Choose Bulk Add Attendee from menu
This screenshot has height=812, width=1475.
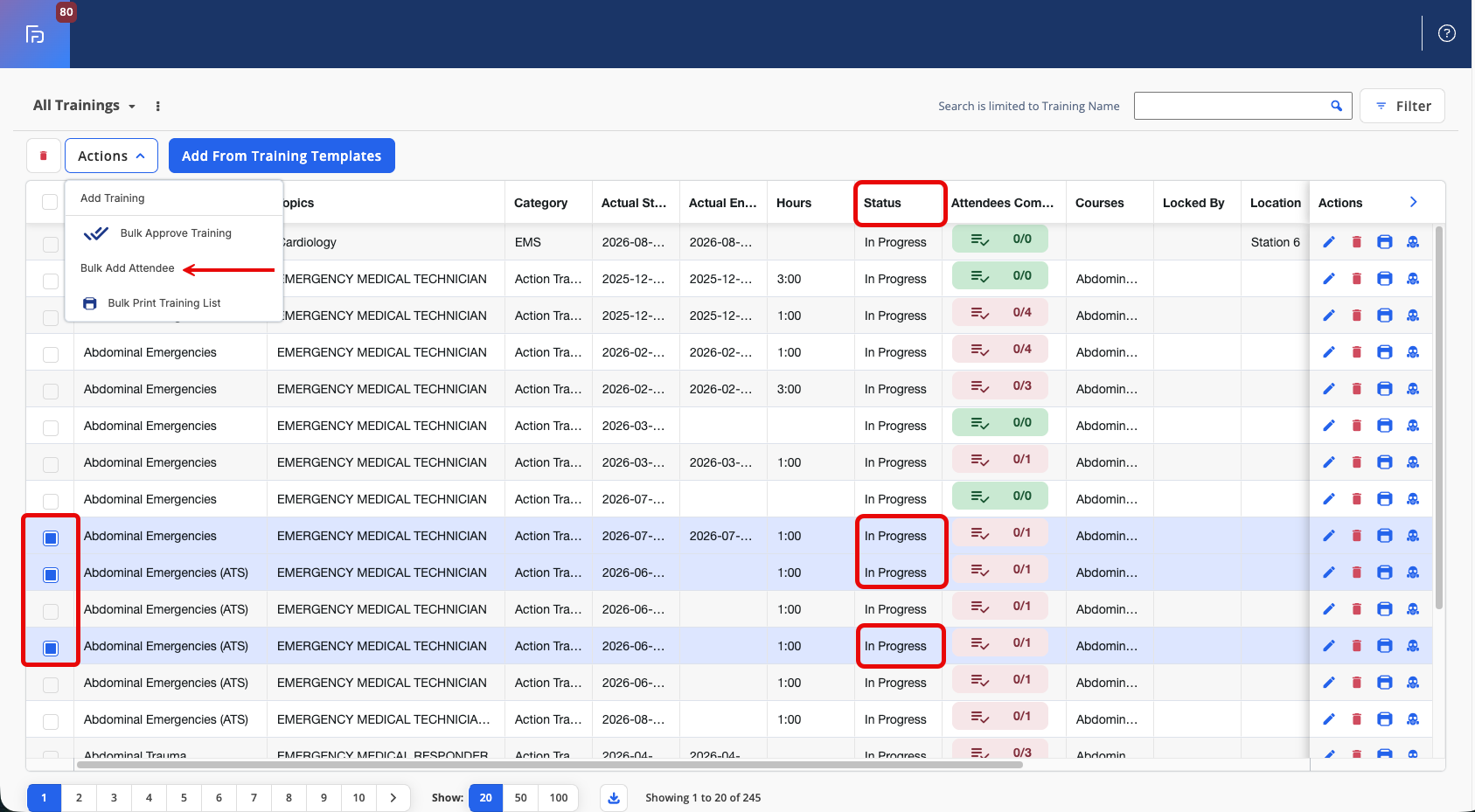point(128,268)
